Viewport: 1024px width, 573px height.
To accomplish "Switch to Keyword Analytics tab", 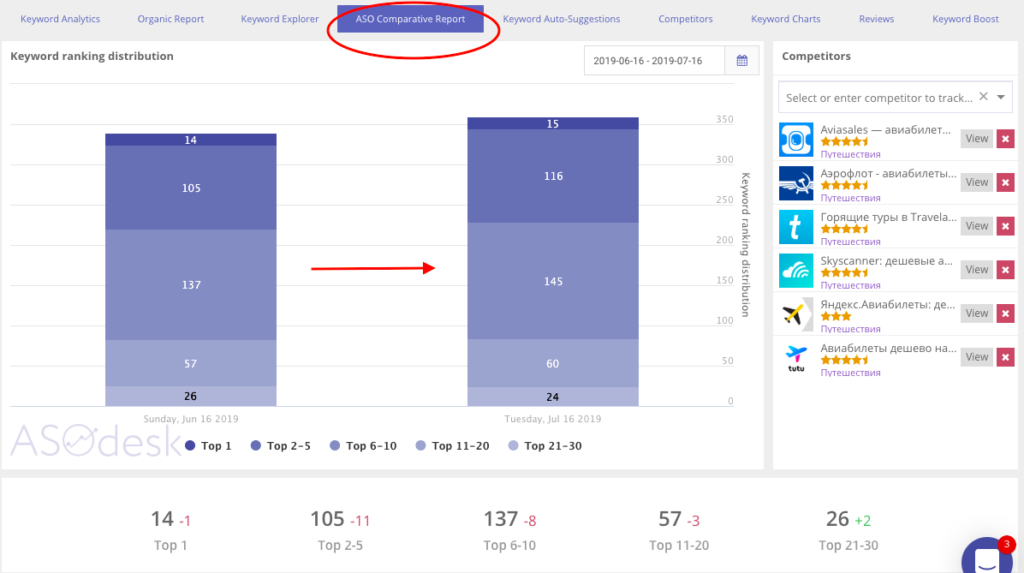I will [60, 19].
